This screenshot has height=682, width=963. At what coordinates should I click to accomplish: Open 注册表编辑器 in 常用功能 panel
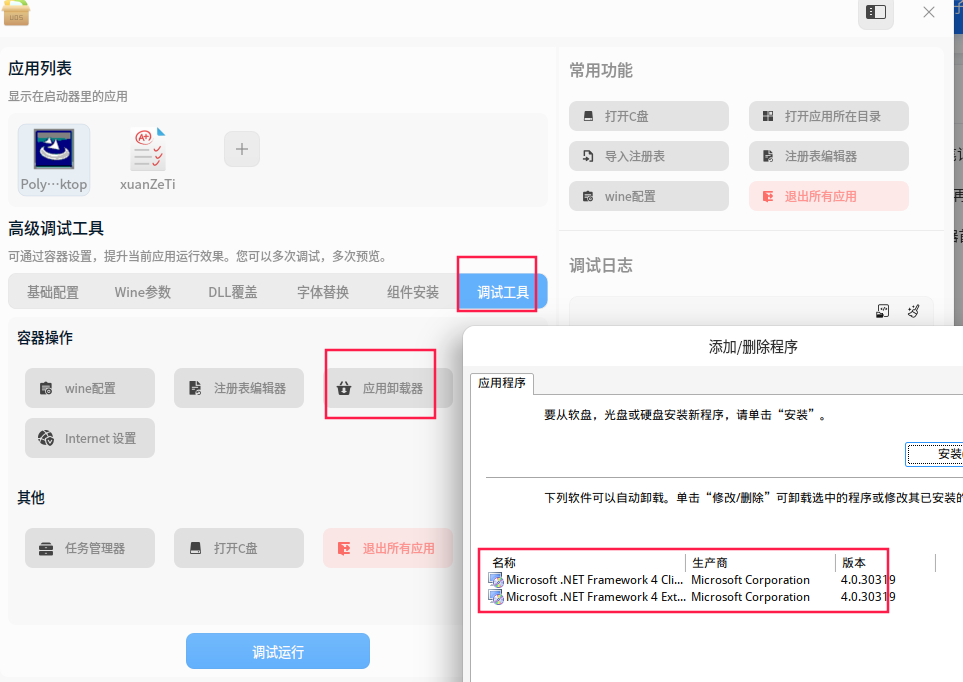828,156
